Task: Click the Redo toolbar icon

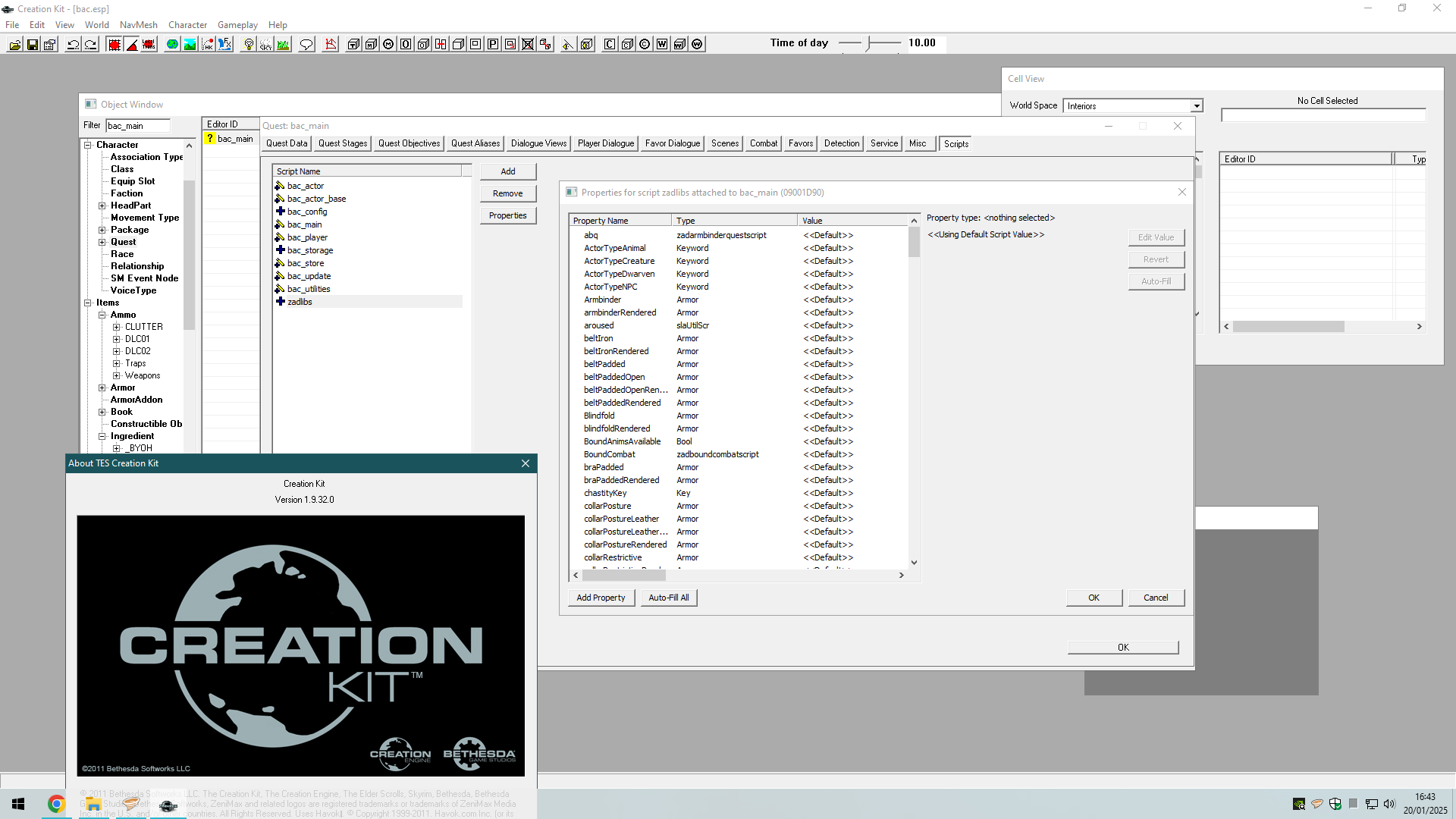Action: click(x=91, y=45)
